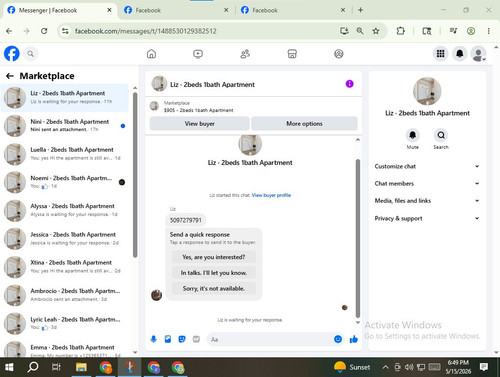Screen dimensions: 500x377
Task: Open the Jessica conversation in the list
Action: [x=65, y=238]
